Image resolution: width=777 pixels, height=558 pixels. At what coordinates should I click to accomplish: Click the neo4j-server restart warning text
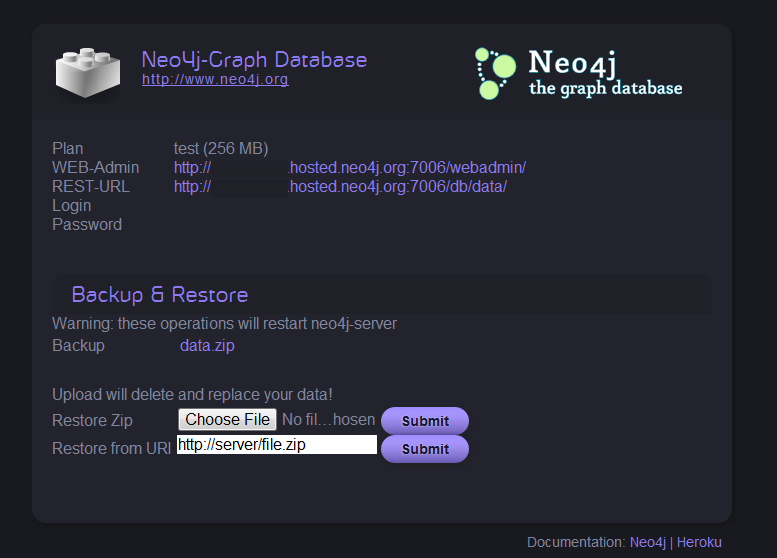coord(224,323)
